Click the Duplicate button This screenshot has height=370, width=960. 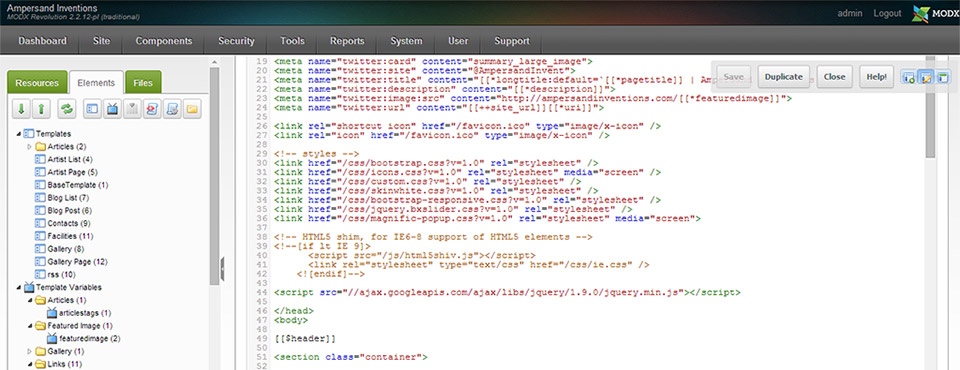784,77
